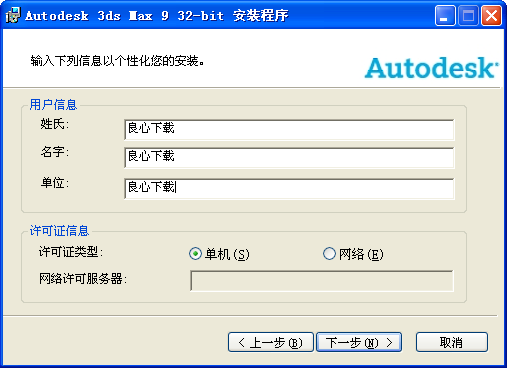Viewport: 507px width, 368px height.
Task: Click the 网络许可服务器 label
Action: click(83, 279)
